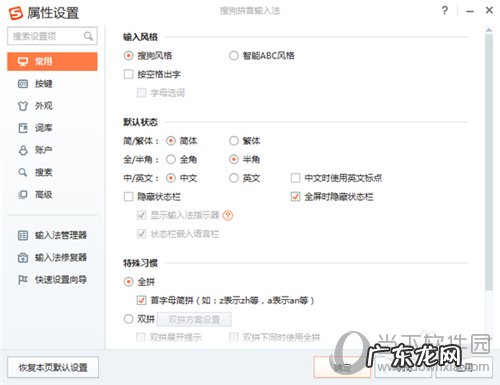Uncheck 首字母简拼 option
The height and width of the screenshot is (385, 500).
(x=141, y=300)
